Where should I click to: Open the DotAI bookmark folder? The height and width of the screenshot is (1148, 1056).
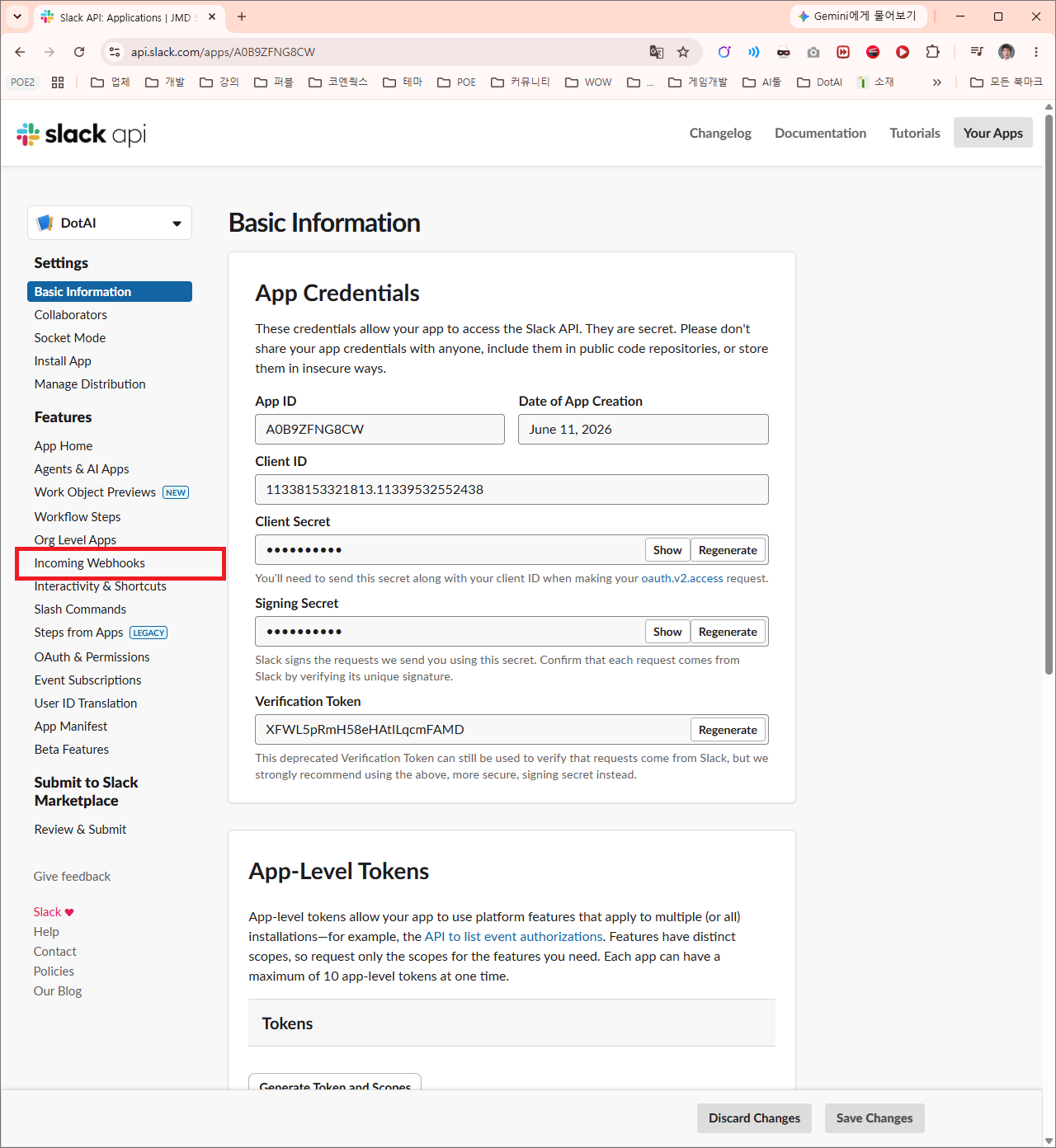click(820, 82)
